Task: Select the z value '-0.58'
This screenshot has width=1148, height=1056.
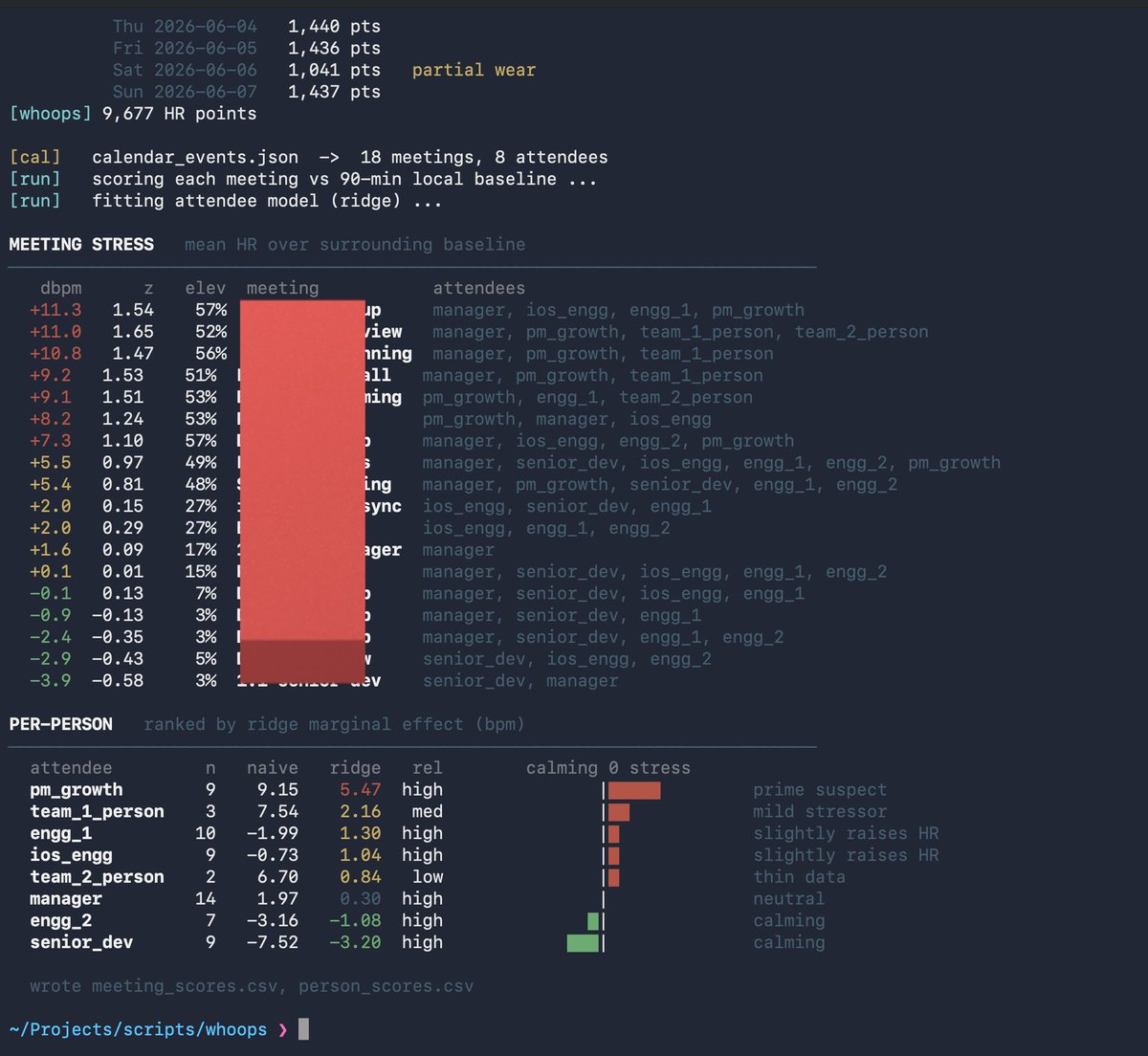Action: click(118, 681)
